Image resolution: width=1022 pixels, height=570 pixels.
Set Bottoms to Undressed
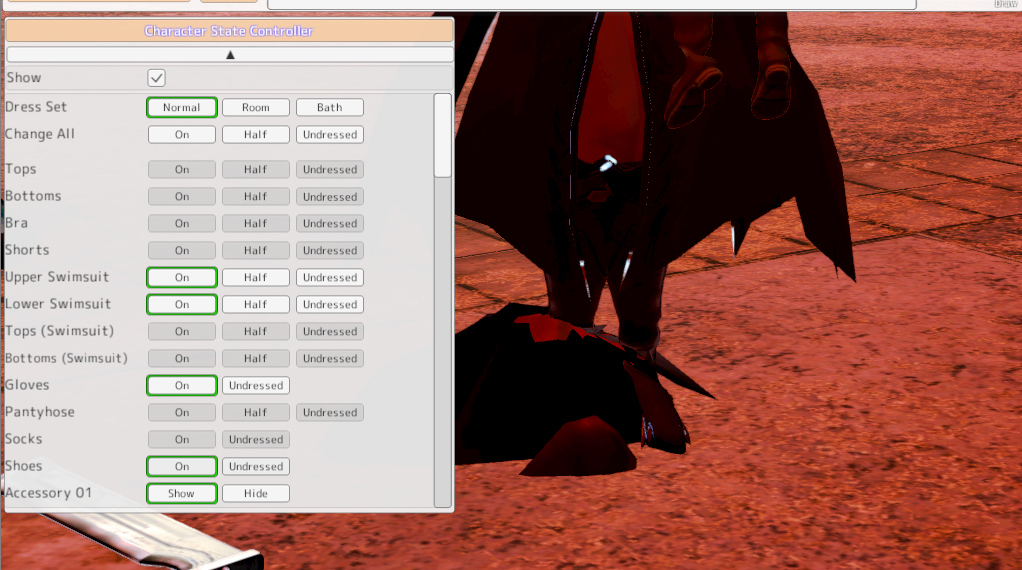click(x=330, y=197)
